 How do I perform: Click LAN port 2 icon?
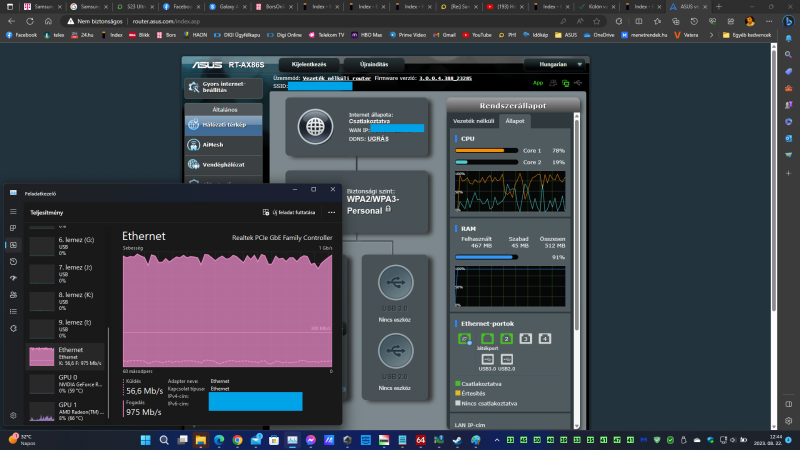506,339
